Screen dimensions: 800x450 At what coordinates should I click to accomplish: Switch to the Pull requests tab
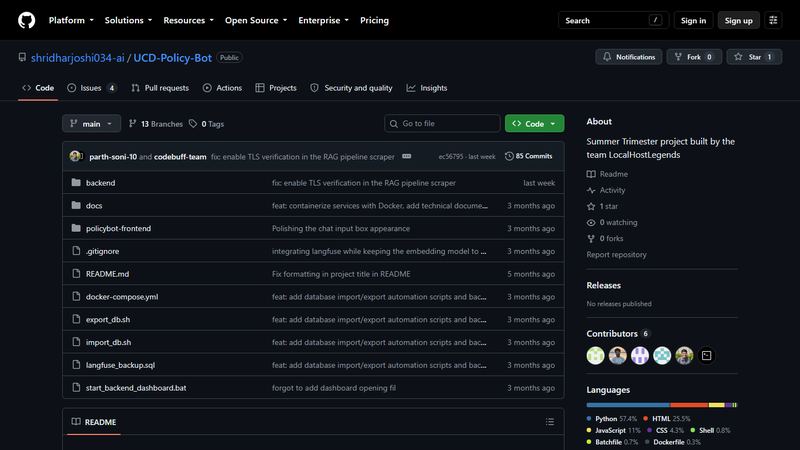pos(160,88)
